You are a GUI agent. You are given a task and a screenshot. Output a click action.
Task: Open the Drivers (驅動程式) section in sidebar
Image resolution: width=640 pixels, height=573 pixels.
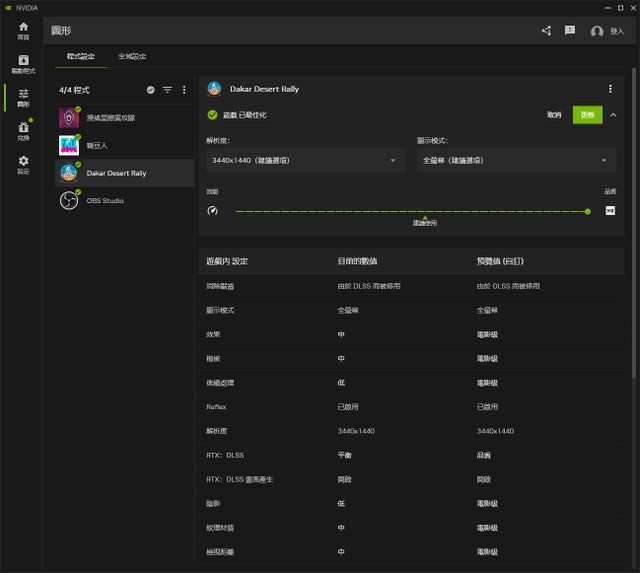23,64
